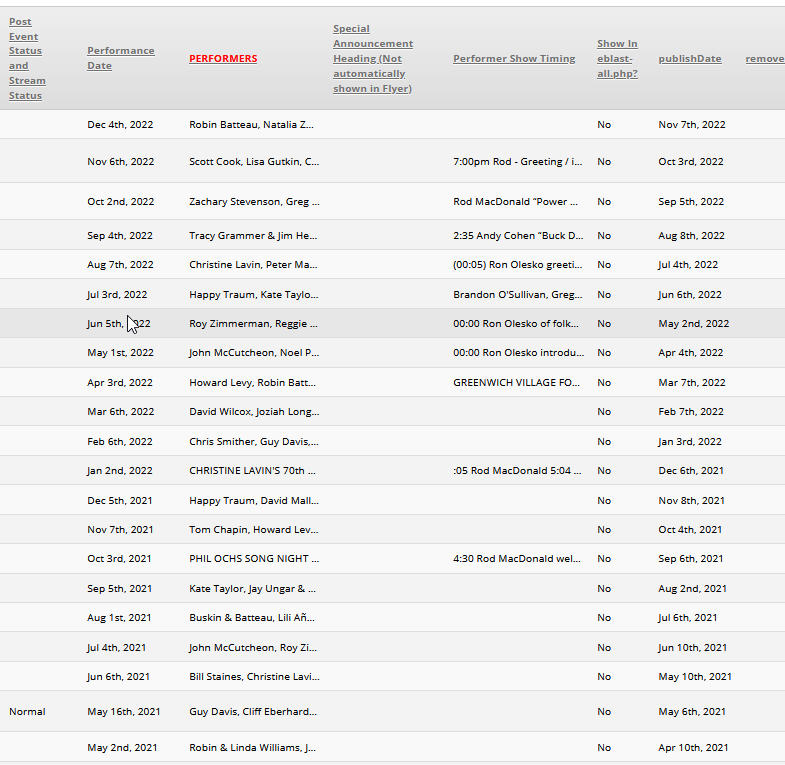Sort by Performance Date column header
The height and width of the screenshot is (765, 785).
click(x=120, y=58)
